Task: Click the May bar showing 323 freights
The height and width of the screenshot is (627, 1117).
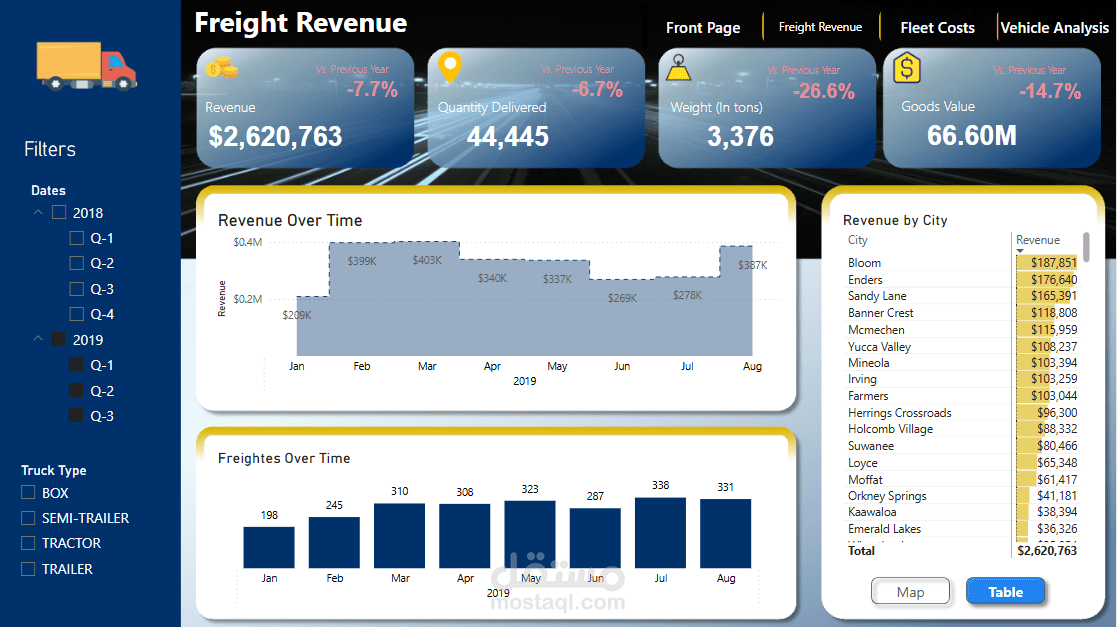Action: 530,534
